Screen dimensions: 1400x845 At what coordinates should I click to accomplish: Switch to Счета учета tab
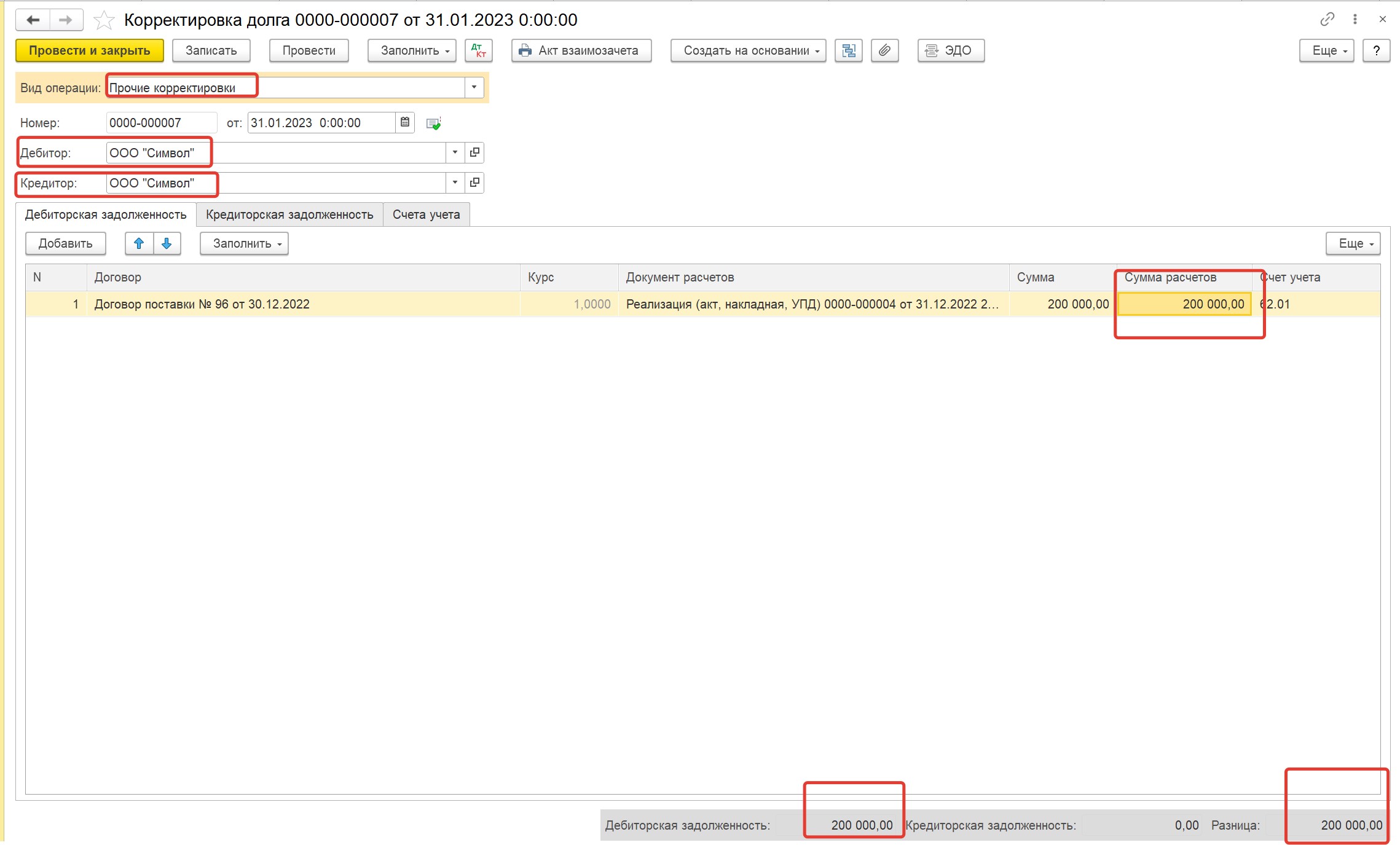427,214
